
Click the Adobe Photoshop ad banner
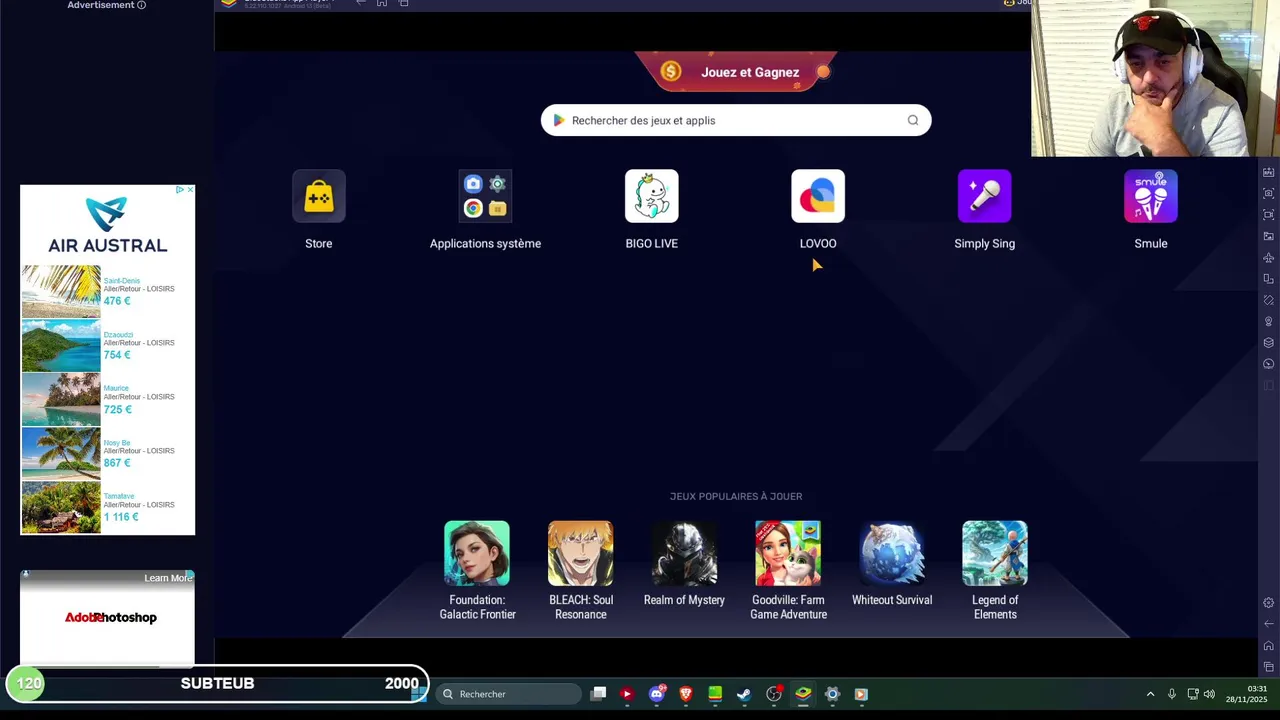coord(108,617)
